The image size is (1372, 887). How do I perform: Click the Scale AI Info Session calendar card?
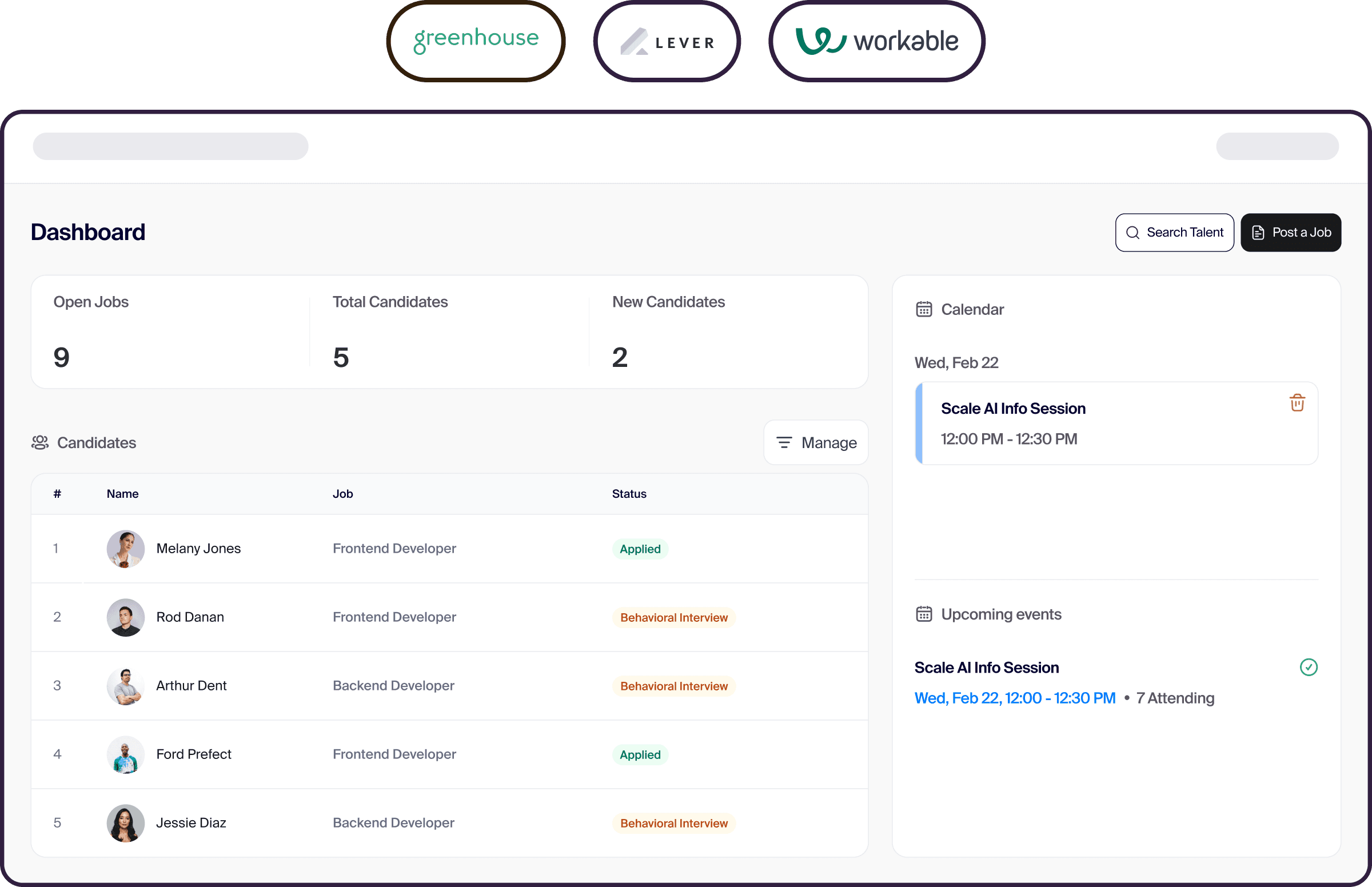click(1115, 423)
